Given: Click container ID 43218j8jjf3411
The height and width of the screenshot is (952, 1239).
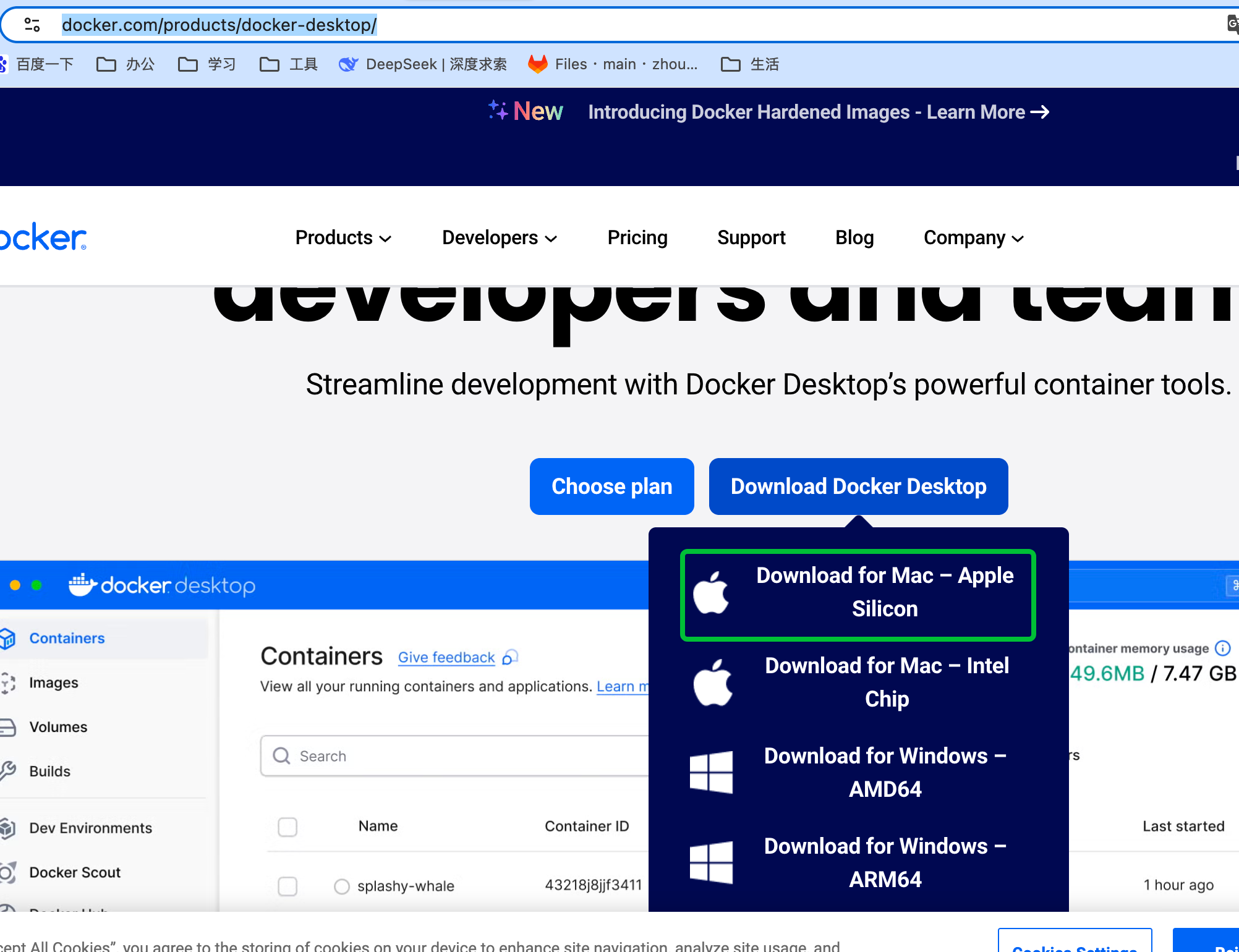Looking at the screenshot, I should click(593, 885).
